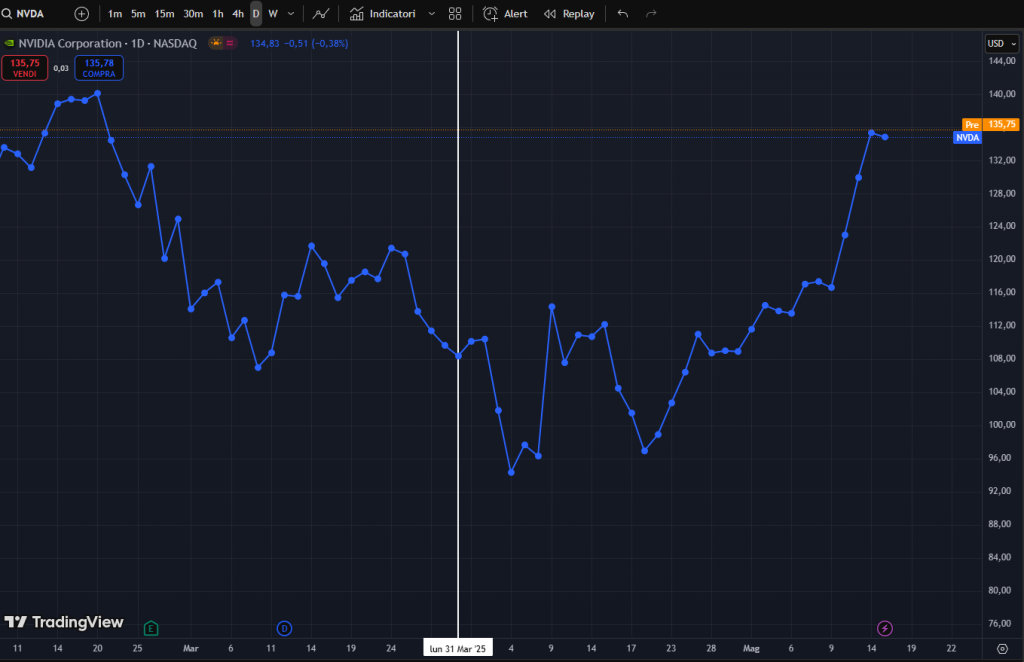Click the pre-market session sun icon
1024x662 pixels.
tap(216, 43)
